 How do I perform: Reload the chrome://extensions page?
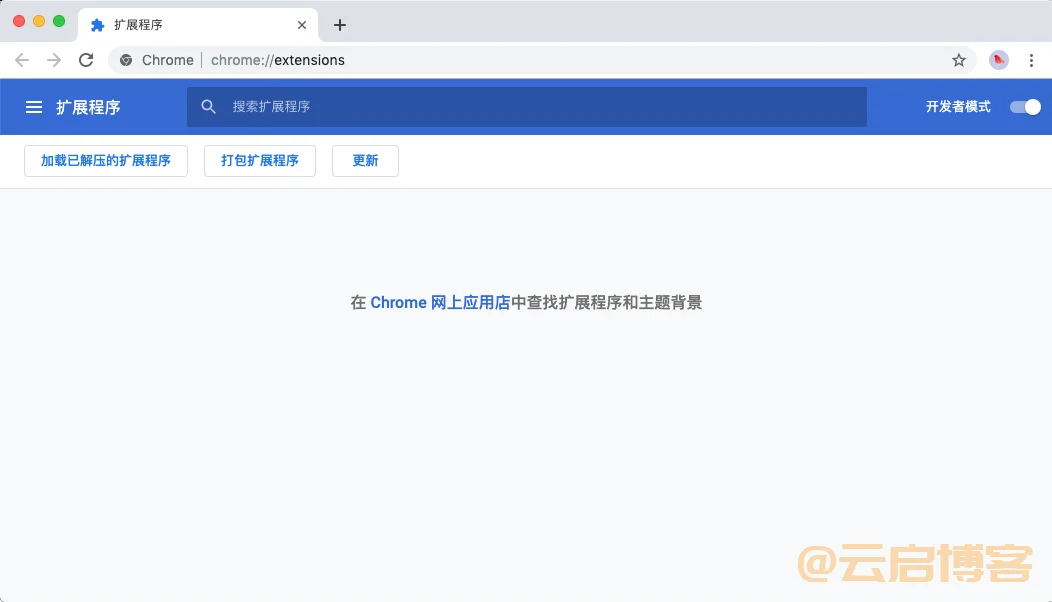86,60
